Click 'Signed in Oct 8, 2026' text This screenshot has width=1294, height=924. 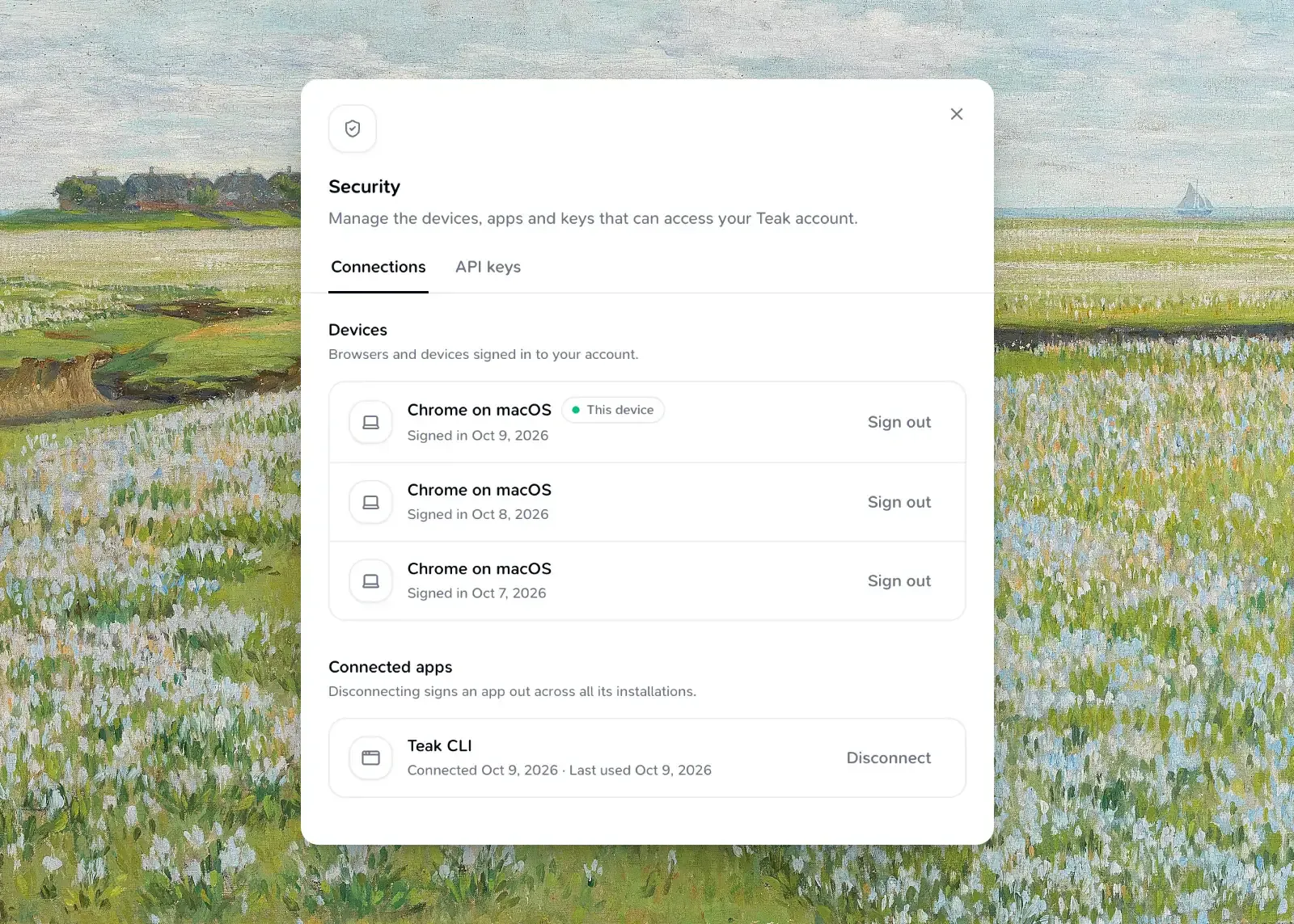pyautogui.click(x=478, y=514)
